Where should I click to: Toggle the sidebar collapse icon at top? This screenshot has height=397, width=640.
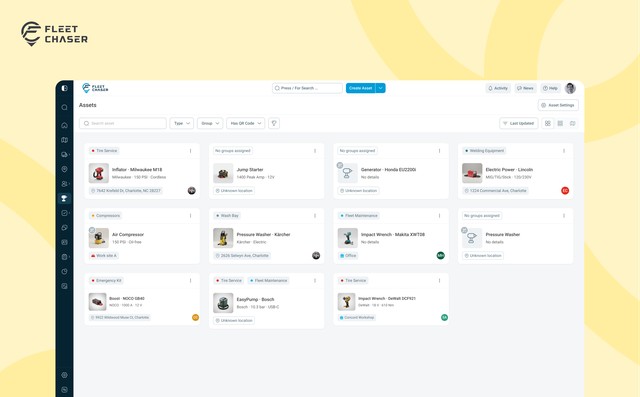[64, 88]
